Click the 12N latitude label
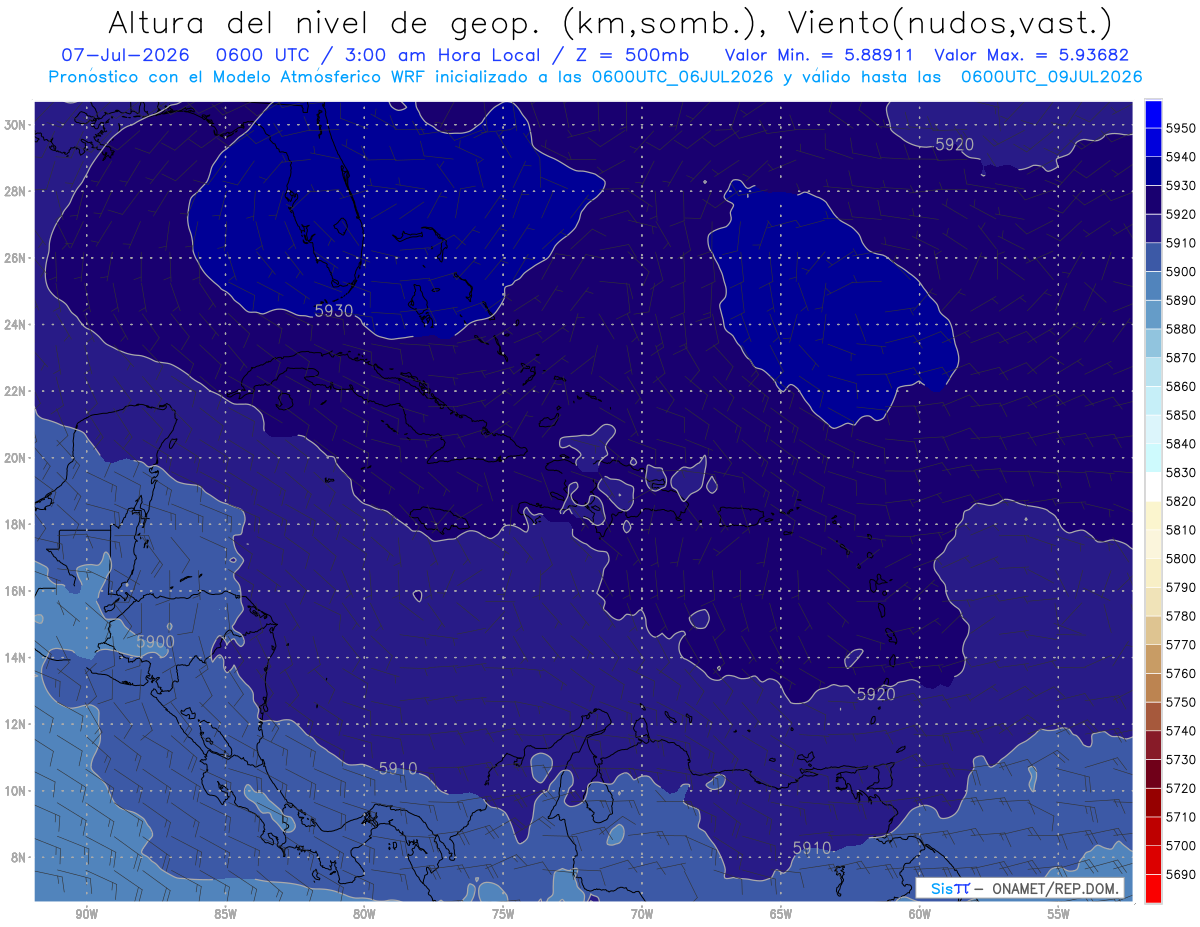Viewport: 1200px width, 927px height. click(x=14, y=724)
